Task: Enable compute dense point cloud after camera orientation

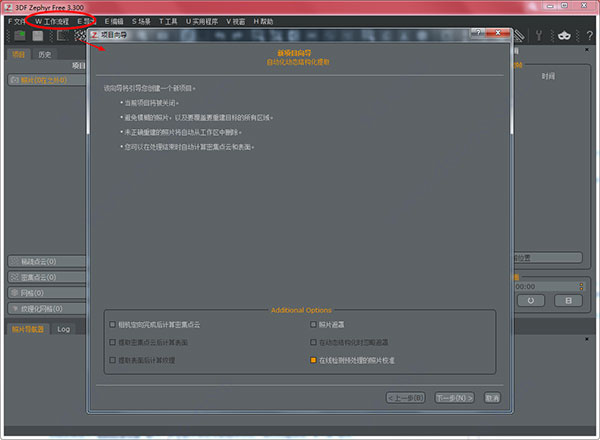Action: coord(112,324)
